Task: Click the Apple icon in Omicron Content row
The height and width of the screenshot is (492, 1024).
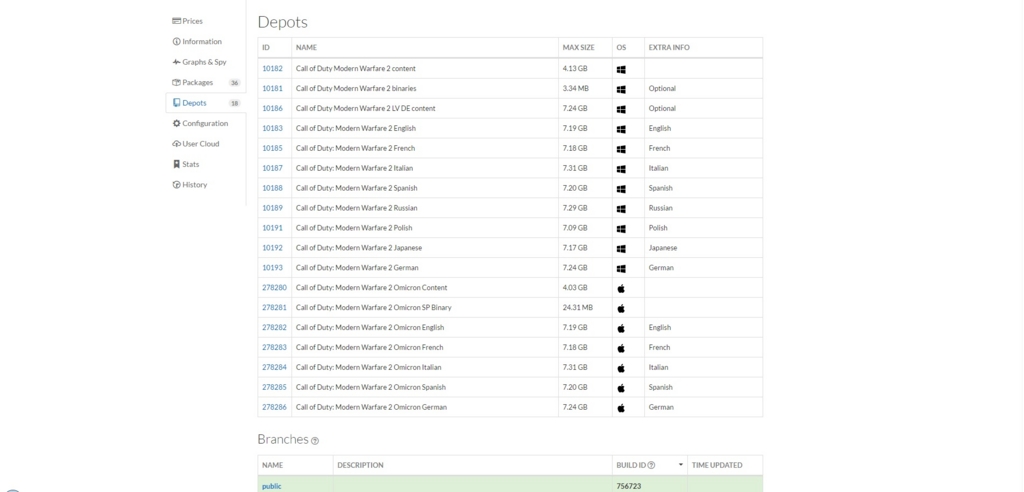Action: (x=621, y=288)
